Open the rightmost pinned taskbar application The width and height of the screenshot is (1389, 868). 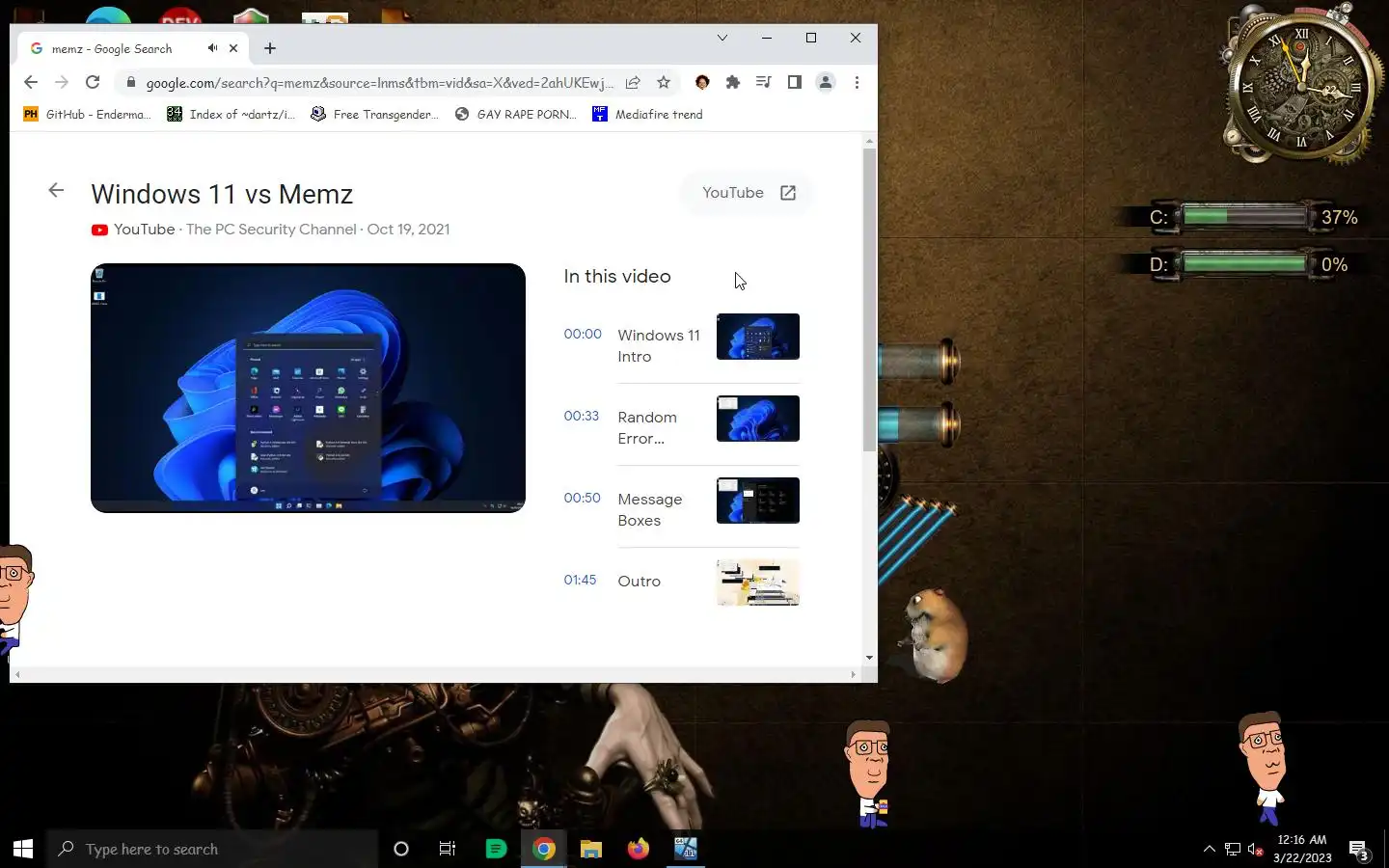pos(686,849)
